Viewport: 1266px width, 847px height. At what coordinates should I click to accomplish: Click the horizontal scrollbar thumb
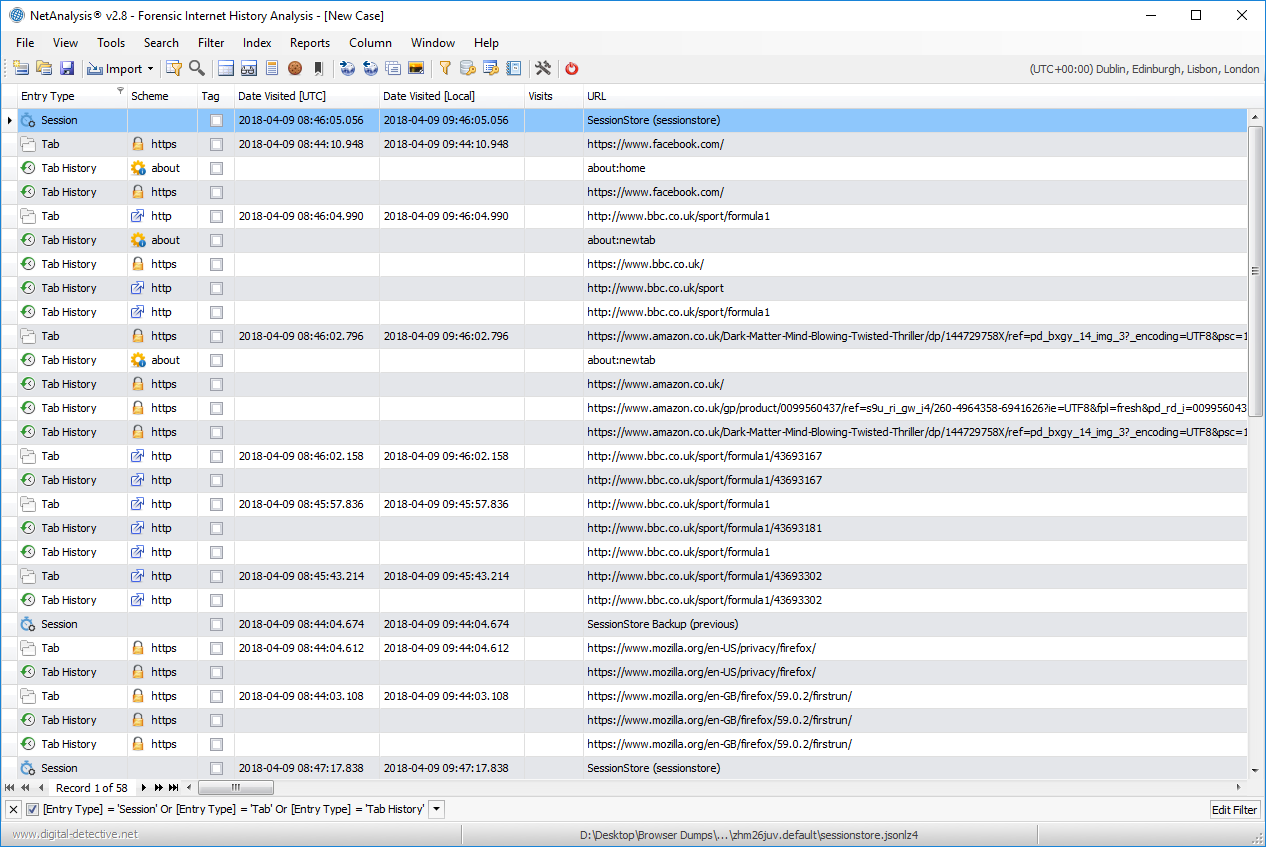point(235,788)
